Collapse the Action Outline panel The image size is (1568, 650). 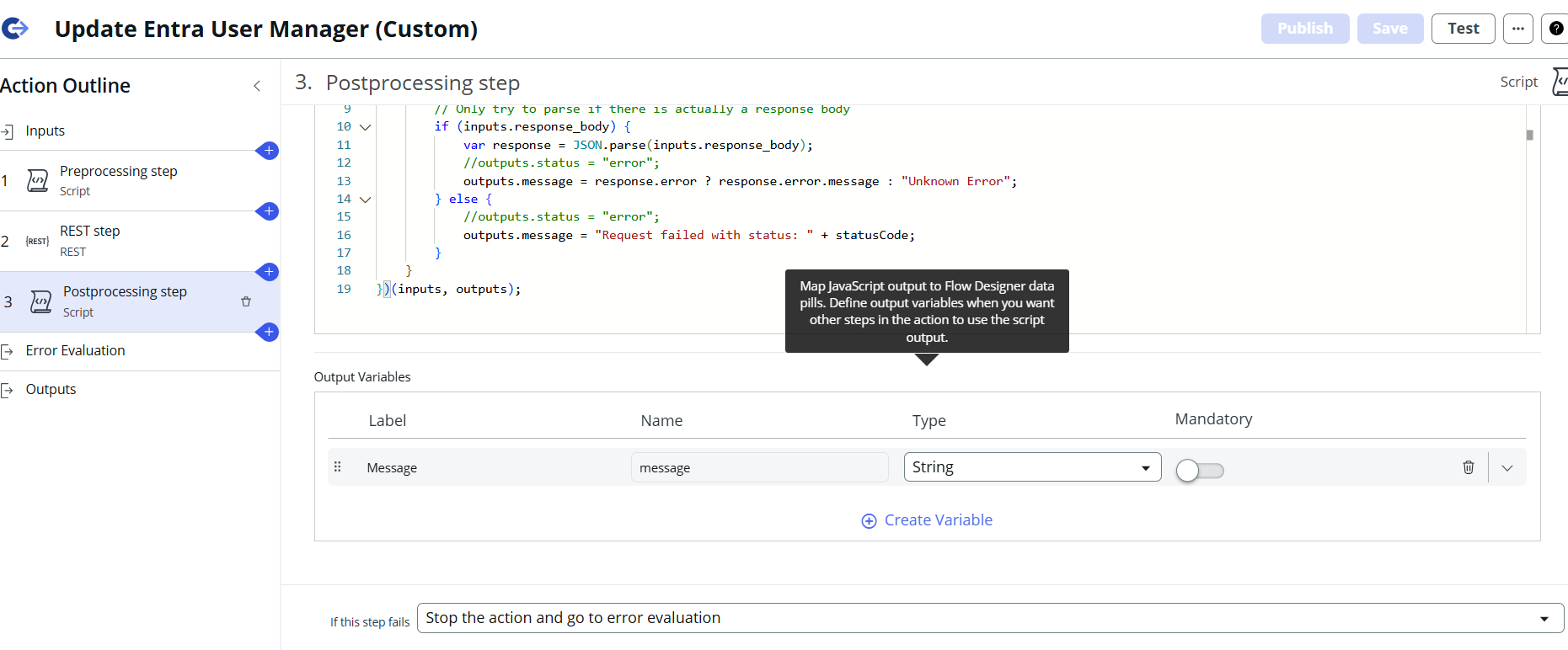point(257,86)
